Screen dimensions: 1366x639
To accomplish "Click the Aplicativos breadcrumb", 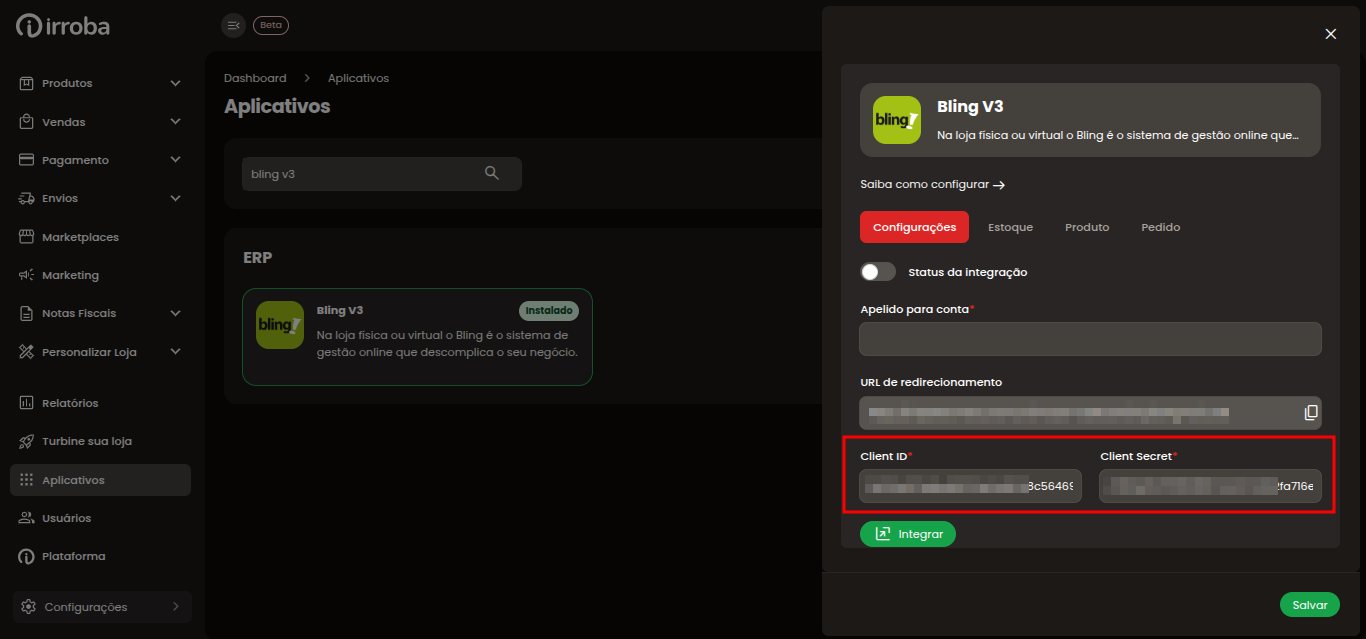I will click(358, 78).
